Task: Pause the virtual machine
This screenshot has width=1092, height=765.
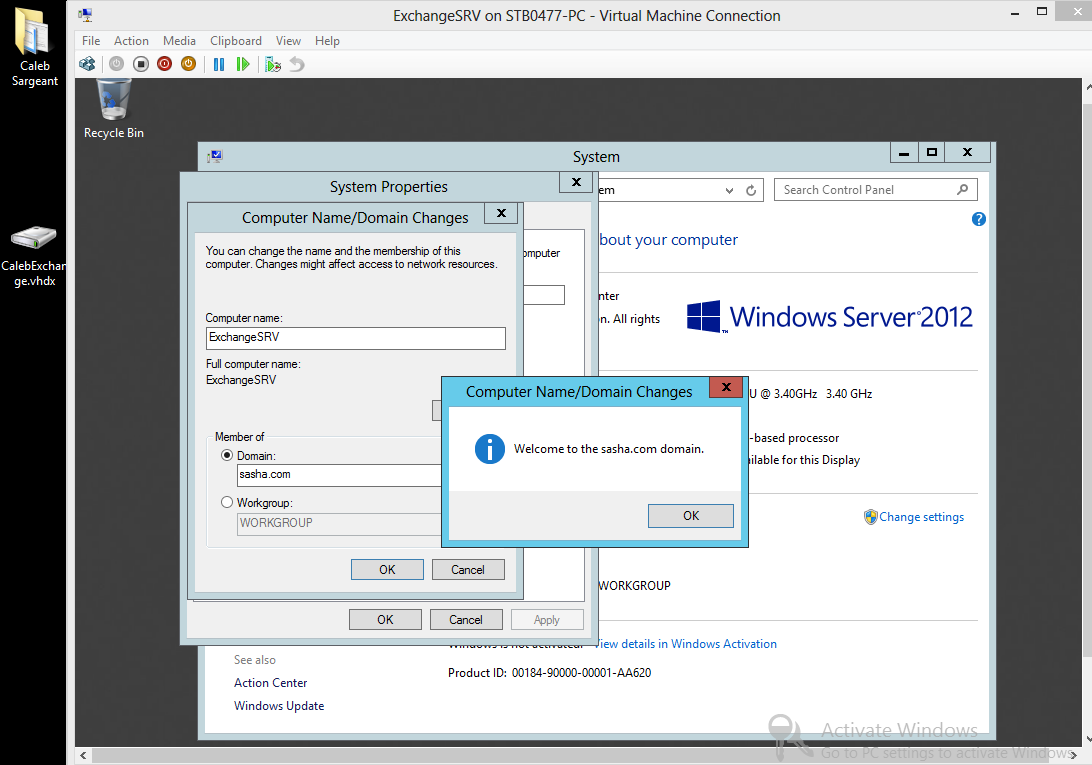Action: tap(219, 64)
